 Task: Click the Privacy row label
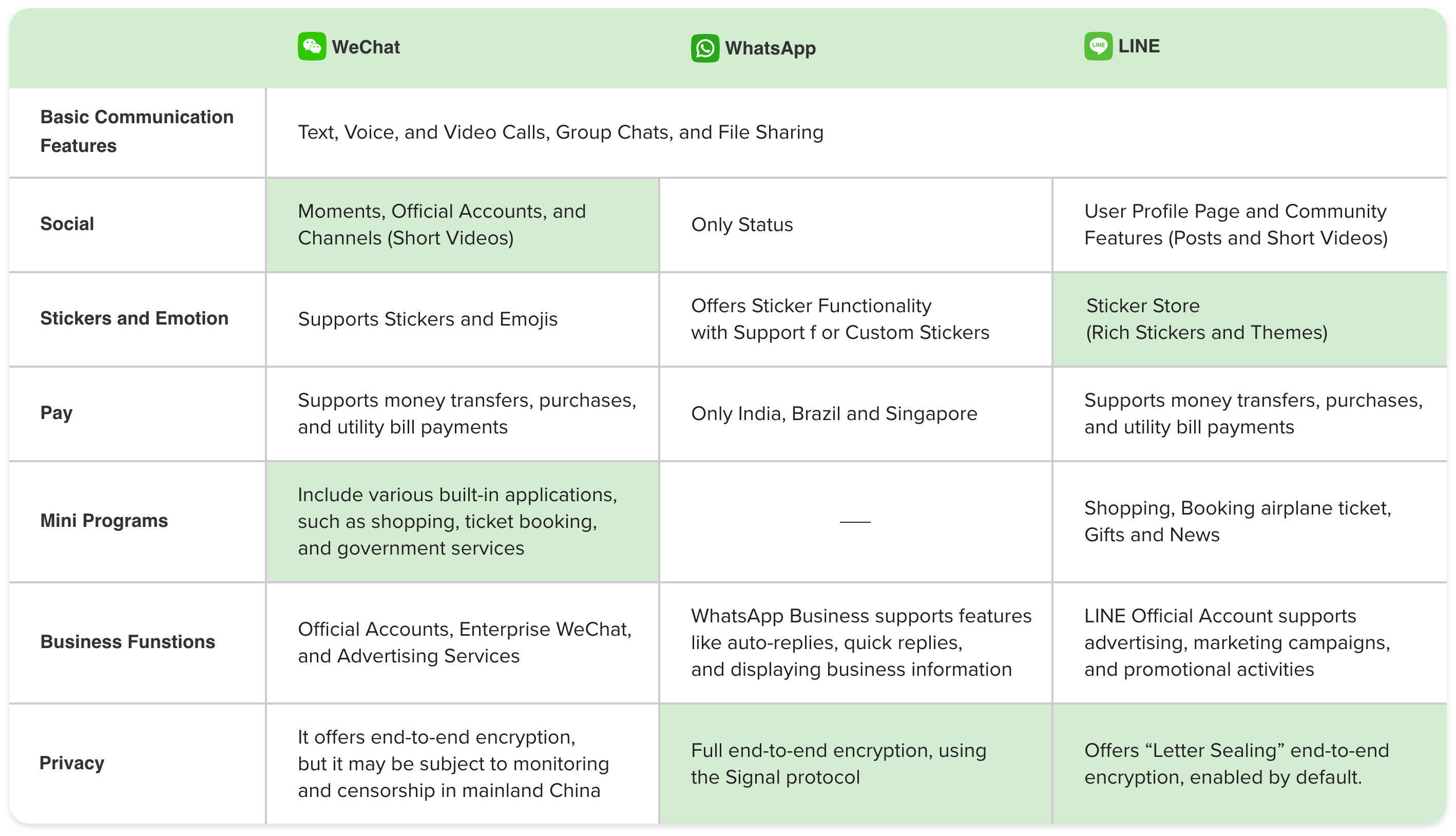72,763
